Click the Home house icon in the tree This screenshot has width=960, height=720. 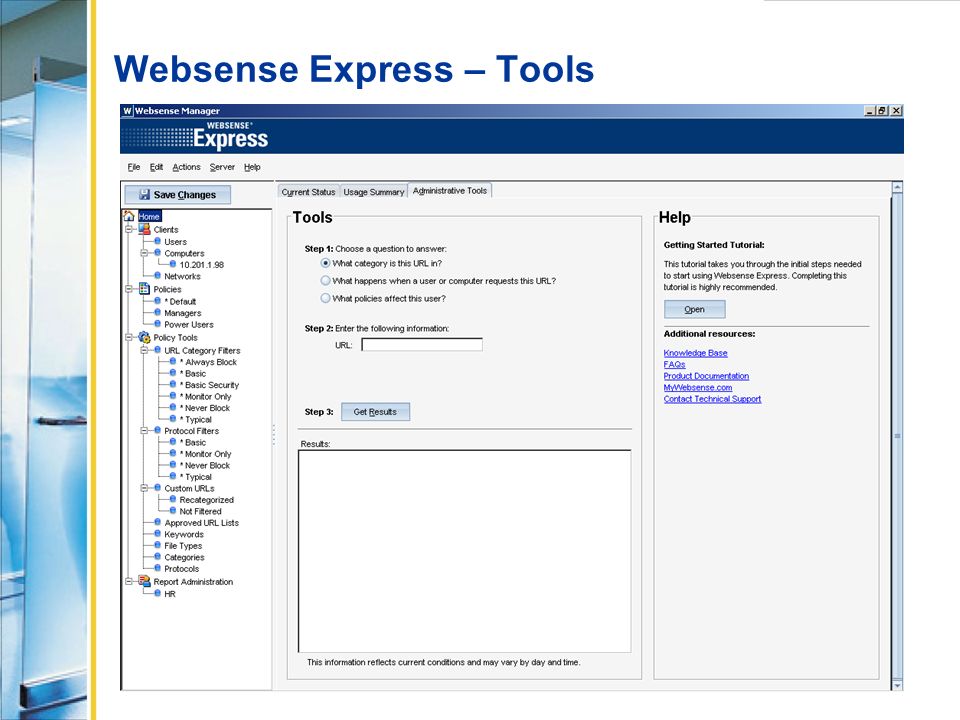tap(129, 216)
